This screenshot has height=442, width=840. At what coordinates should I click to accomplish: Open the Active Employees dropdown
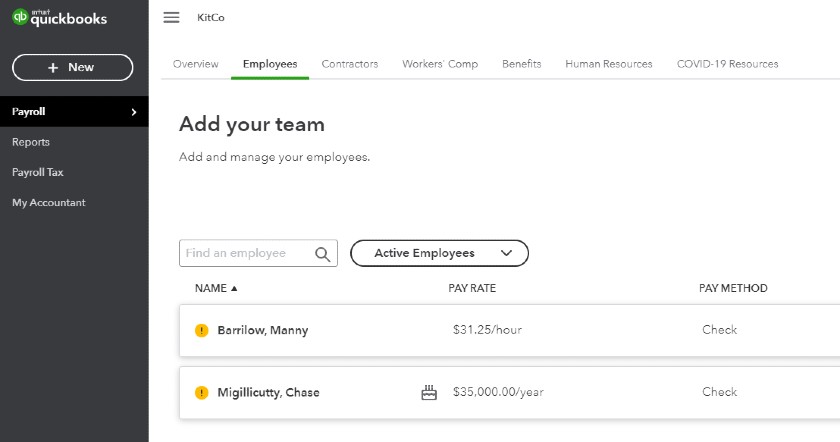[x=439, y=253]
